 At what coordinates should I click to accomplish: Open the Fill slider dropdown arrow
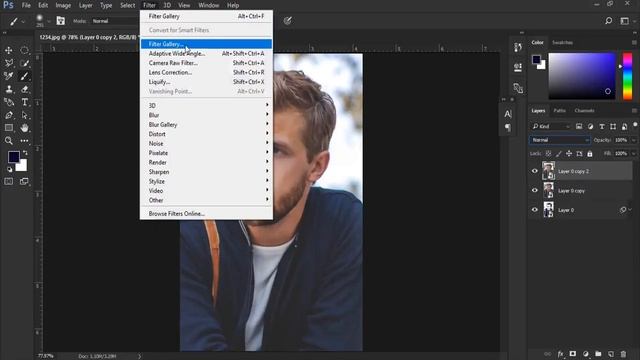pyautogui.click(x=633, y=153)
